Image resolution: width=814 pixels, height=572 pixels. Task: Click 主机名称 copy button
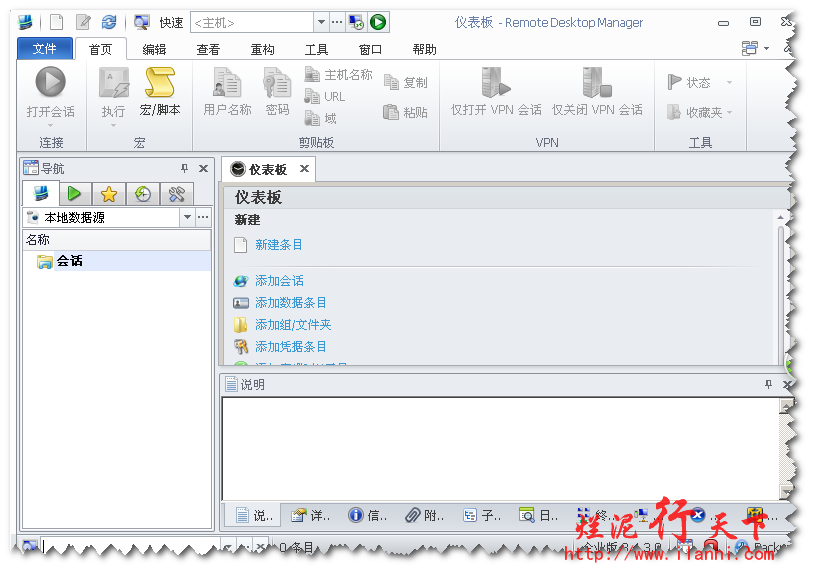pos(338,75)
